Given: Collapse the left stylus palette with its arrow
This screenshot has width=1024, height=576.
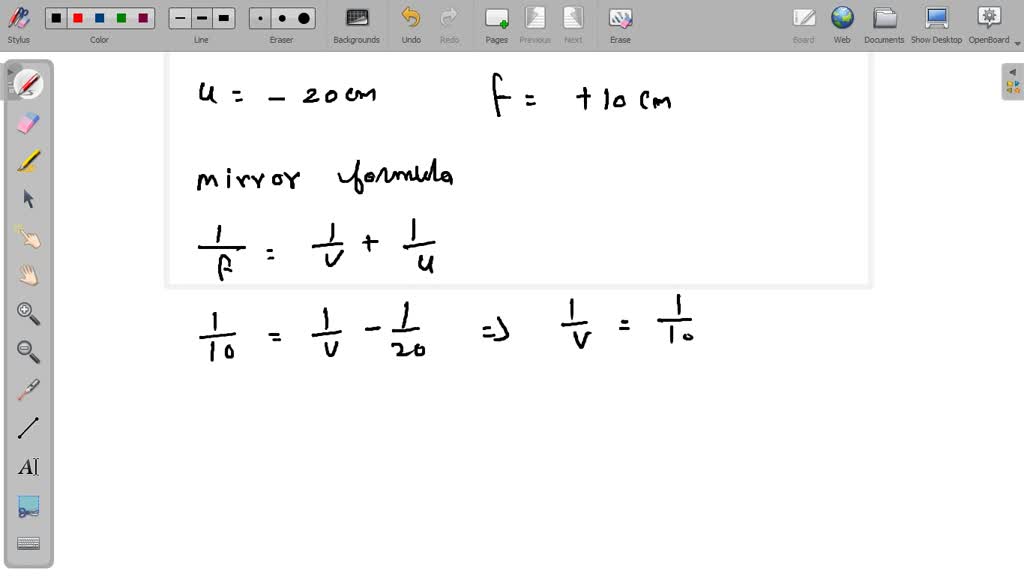Looking at the screenshot, I should pos(10,72).
